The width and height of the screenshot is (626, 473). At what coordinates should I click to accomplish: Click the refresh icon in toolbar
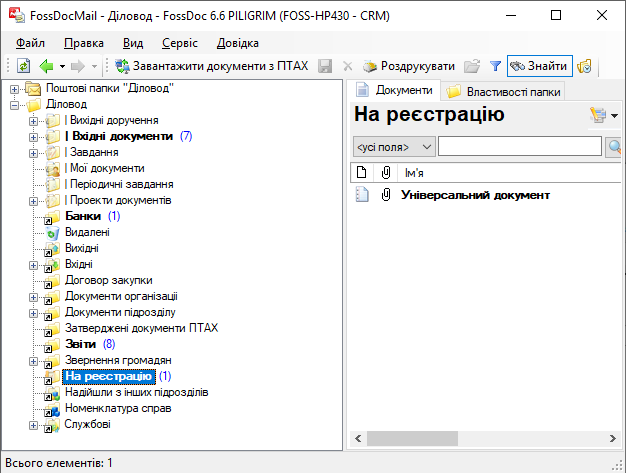(x=24, y=66)
